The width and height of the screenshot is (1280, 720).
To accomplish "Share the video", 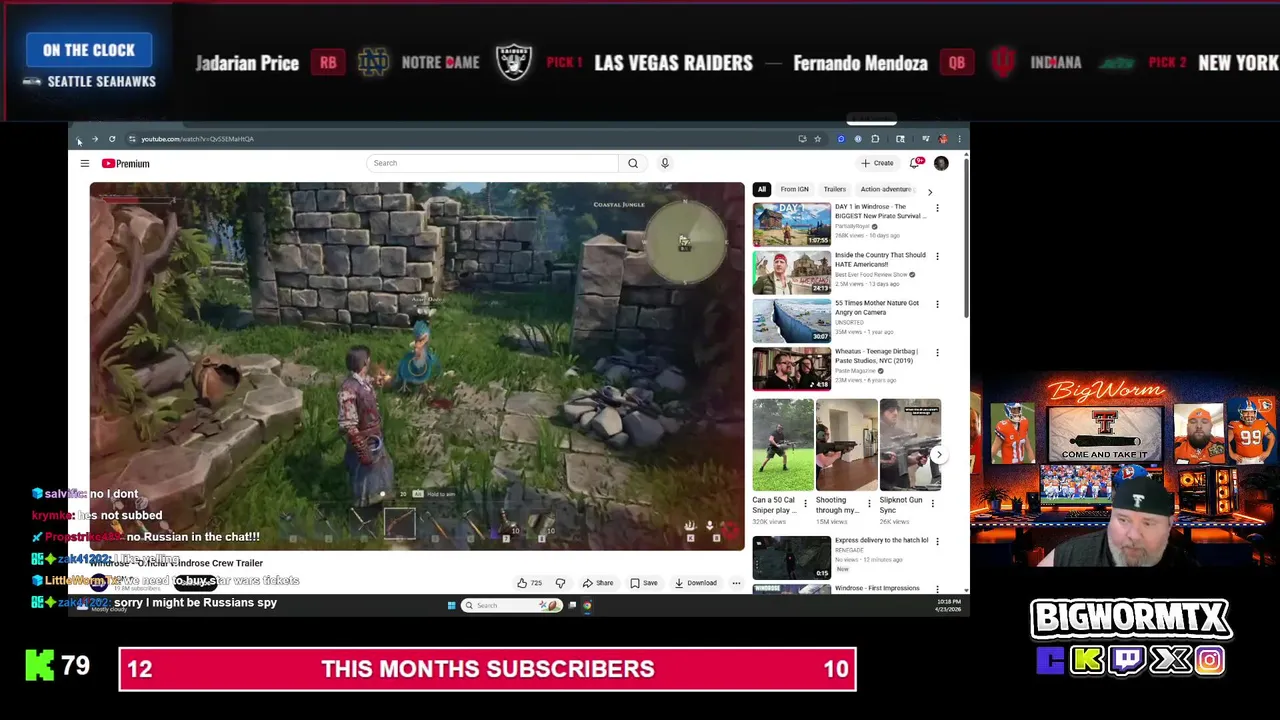I will click(x=598, y=583).
